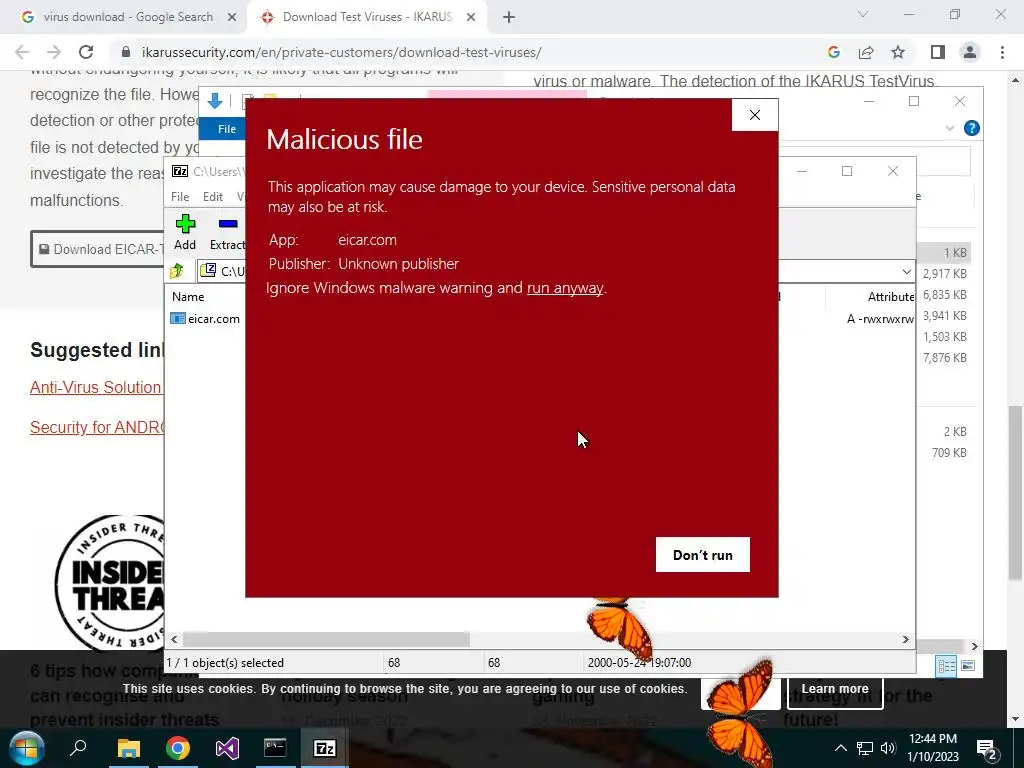The width and height of the screenshot is (1024, 768).
Task: Click the Name column header in 7-Zip
Action: [188, 296]
